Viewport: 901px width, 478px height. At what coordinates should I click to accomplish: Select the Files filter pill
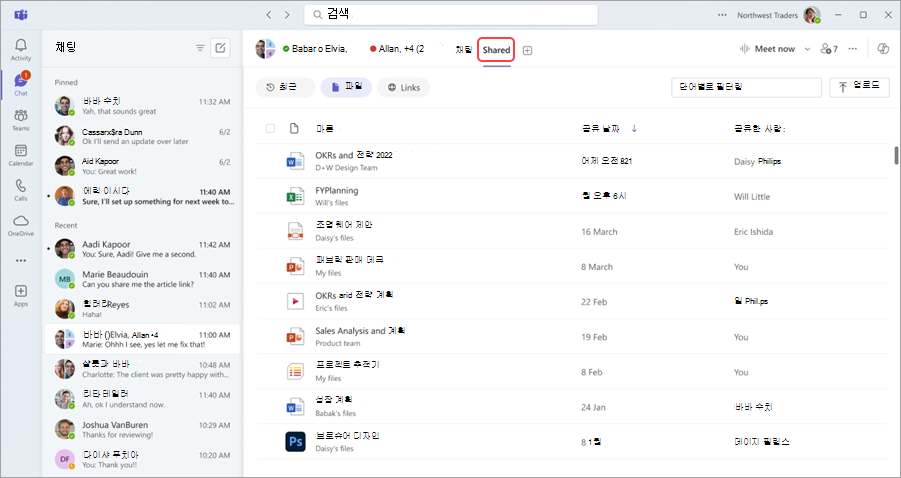346,87
